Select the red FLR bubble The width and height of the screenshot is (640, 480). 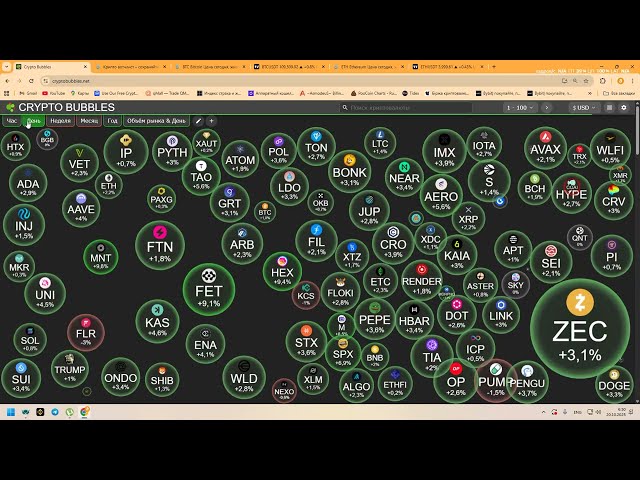coord(86,333)
